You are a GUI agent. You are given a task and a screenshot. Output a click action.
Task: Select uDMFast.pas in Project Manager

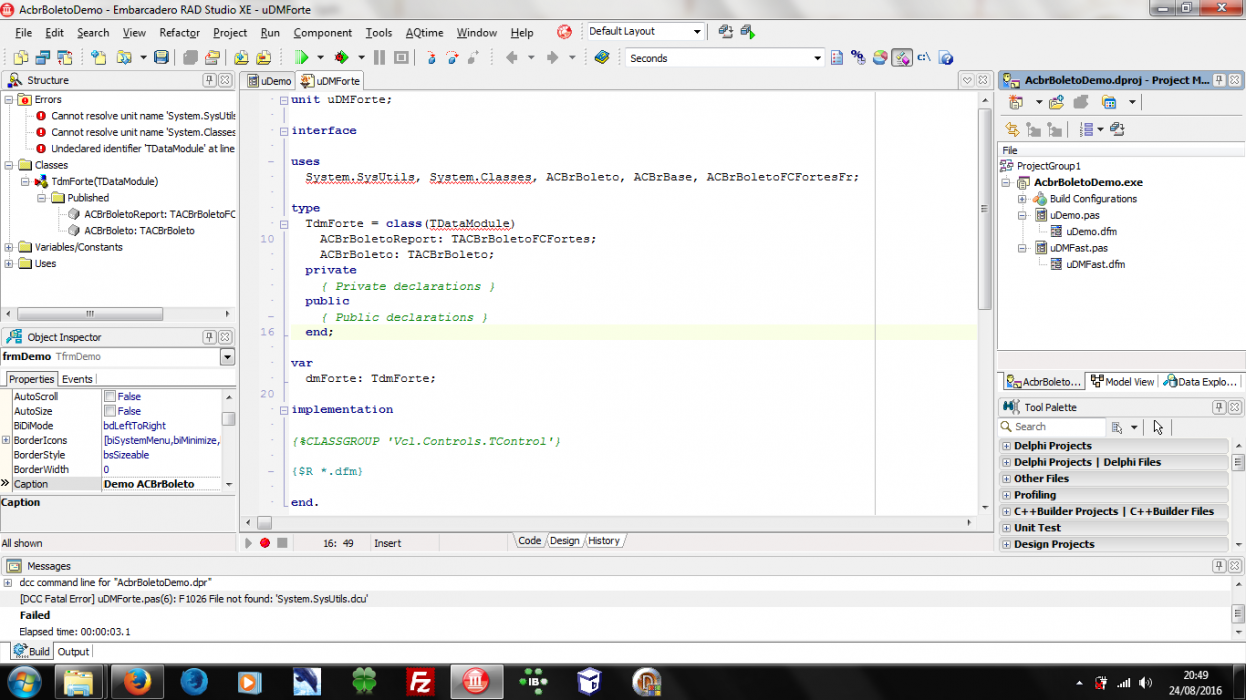1078,247
